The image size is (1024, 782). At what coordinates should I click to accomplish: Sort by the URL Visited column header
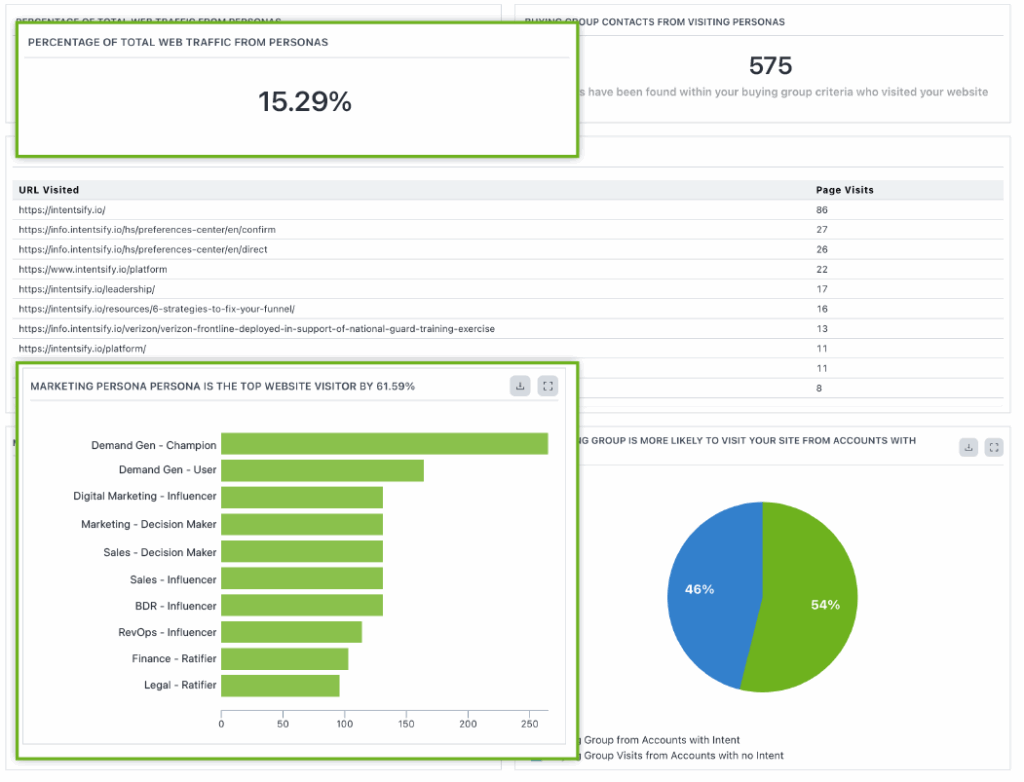[49, 190]
